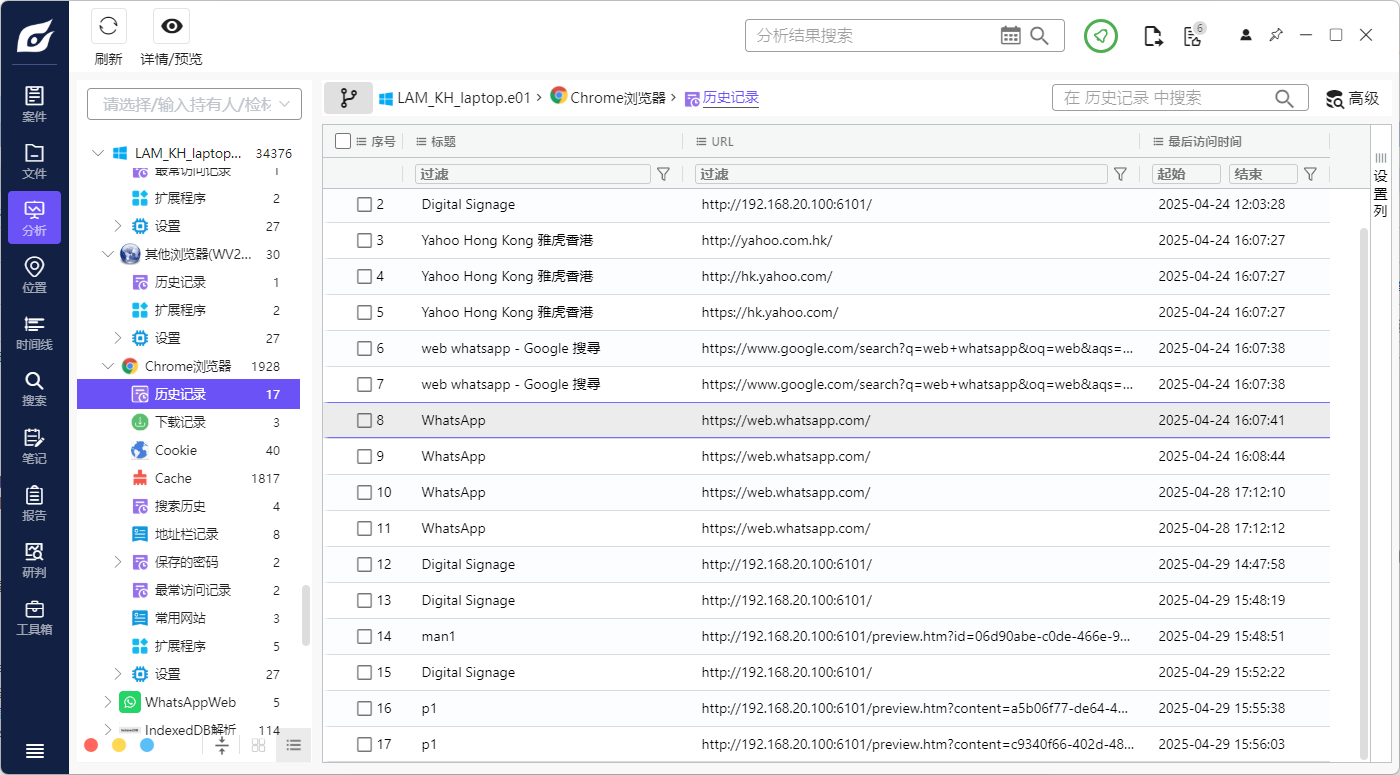Screen dimensions: 1400x775
Task: Expand the 设置 node under 其他浏览器
Action: 118,338
